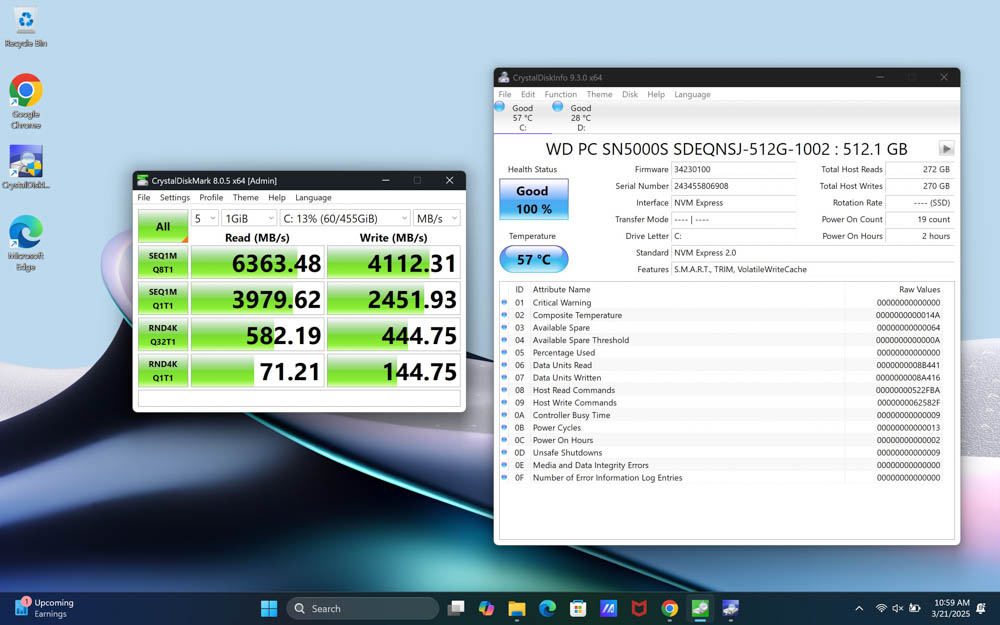Select the C: disk Good 57 °C tab
Image resolution: width=1000 pixels, height=625 pixels.
click(x=522, y=118)
